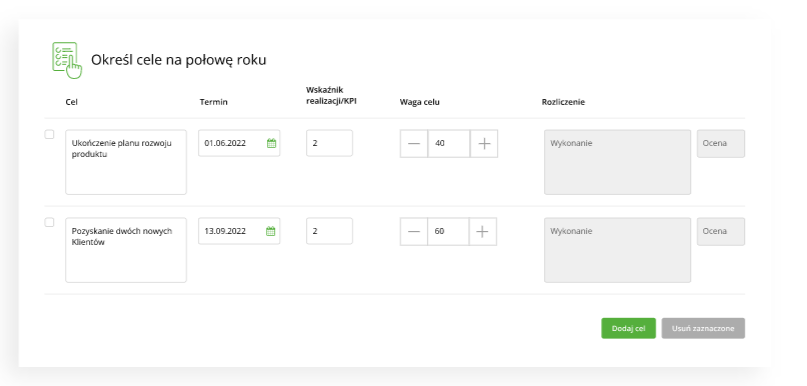
Task: Increase weight of first goal above 40
Action: tap(484, 144)
